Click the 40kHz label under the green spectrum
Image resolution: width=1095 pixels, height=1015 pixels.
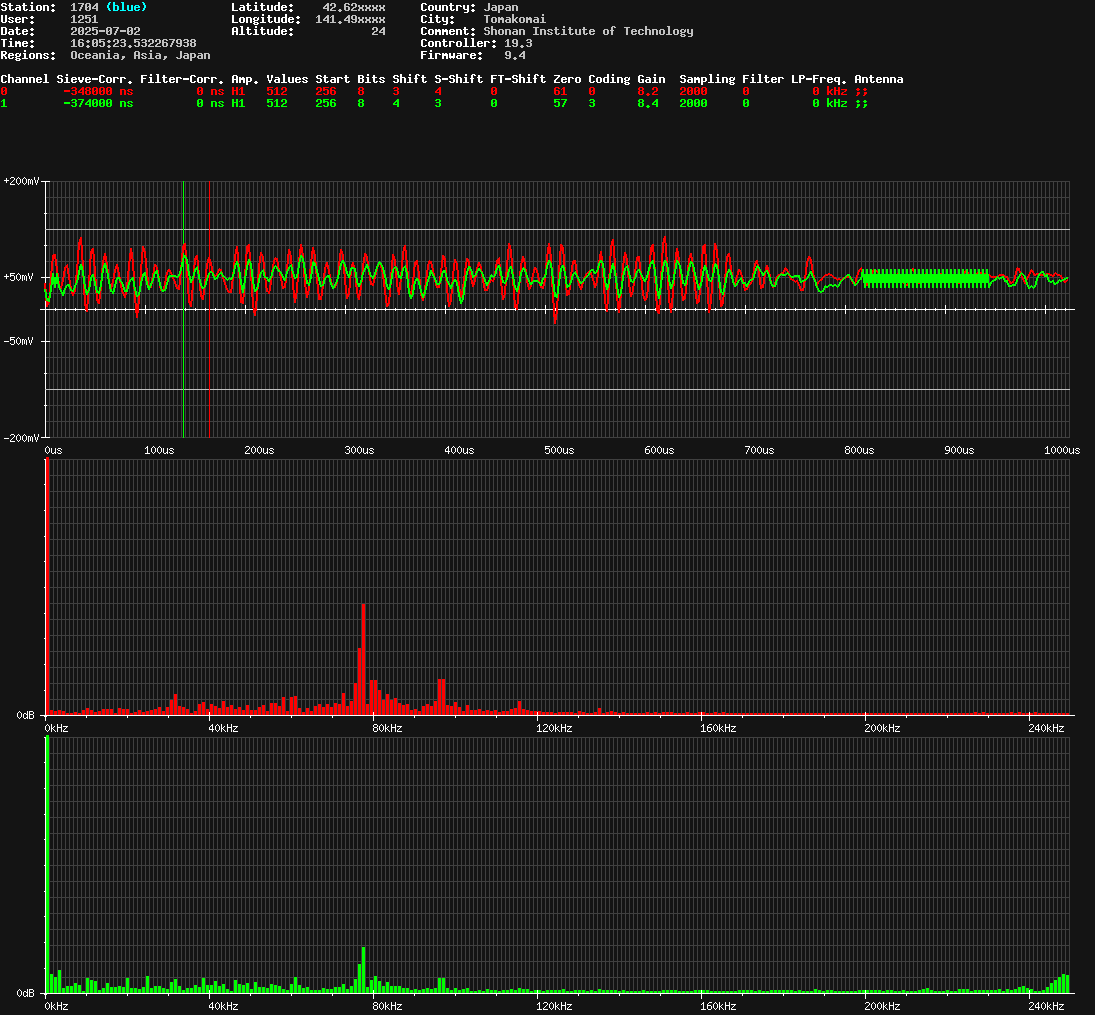pyautogui.click(x=223, y=1007)
